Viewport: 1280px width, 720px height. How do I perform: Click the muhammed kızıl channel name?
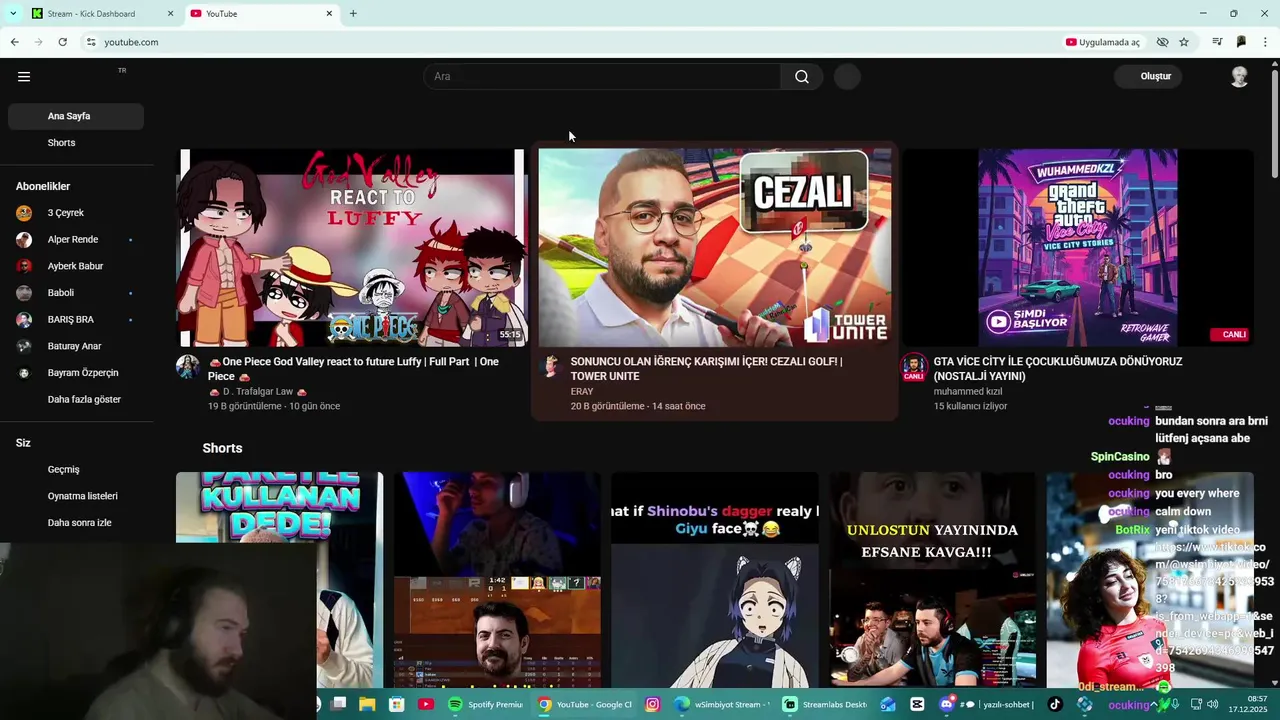coord(967,392)
